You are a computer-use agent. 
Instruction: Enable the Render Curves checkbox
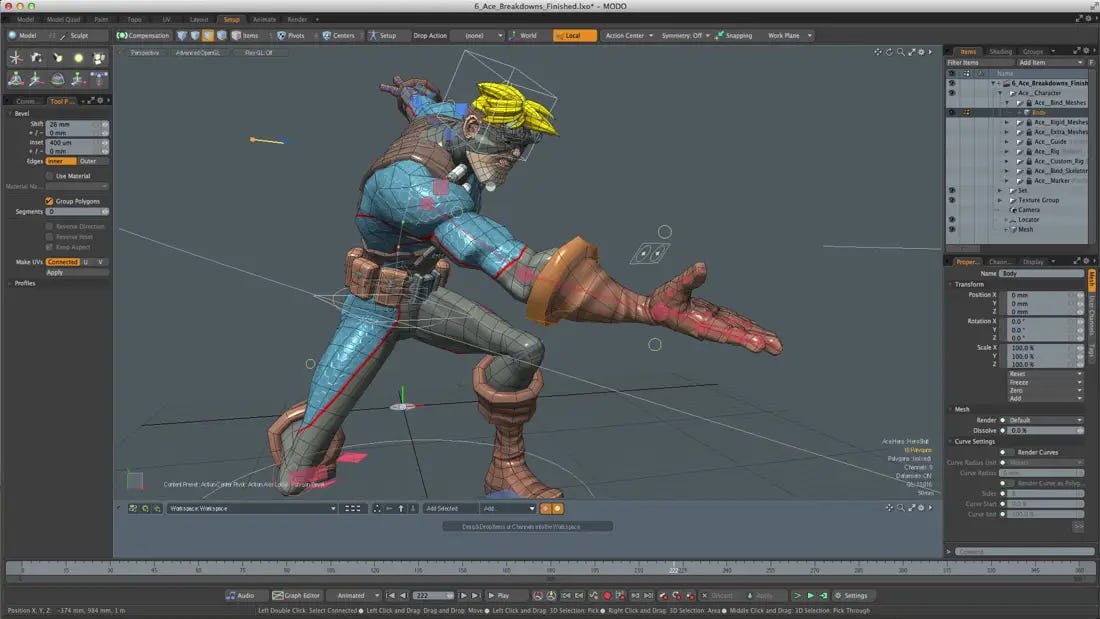[x=1011, y=453]
